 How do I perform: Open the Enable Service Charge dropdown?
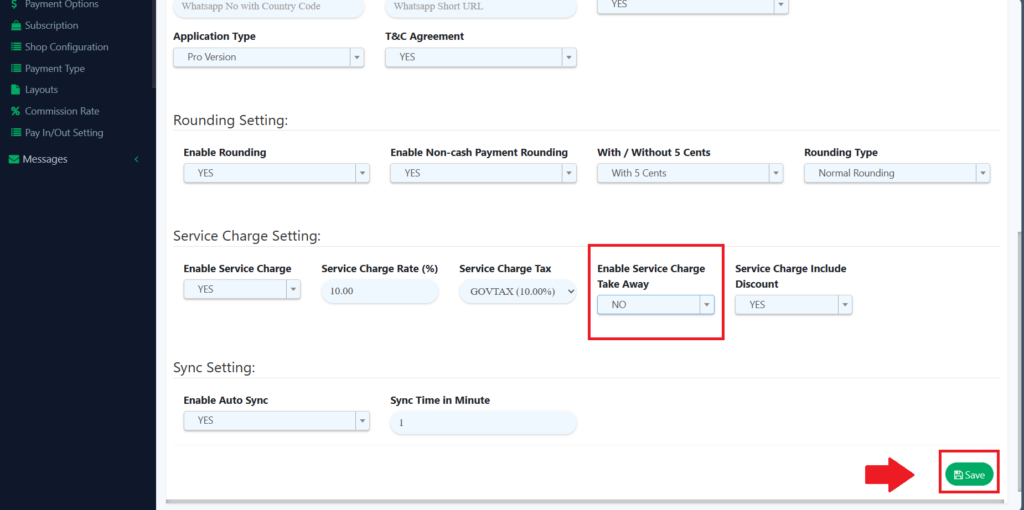click(241, 289)
